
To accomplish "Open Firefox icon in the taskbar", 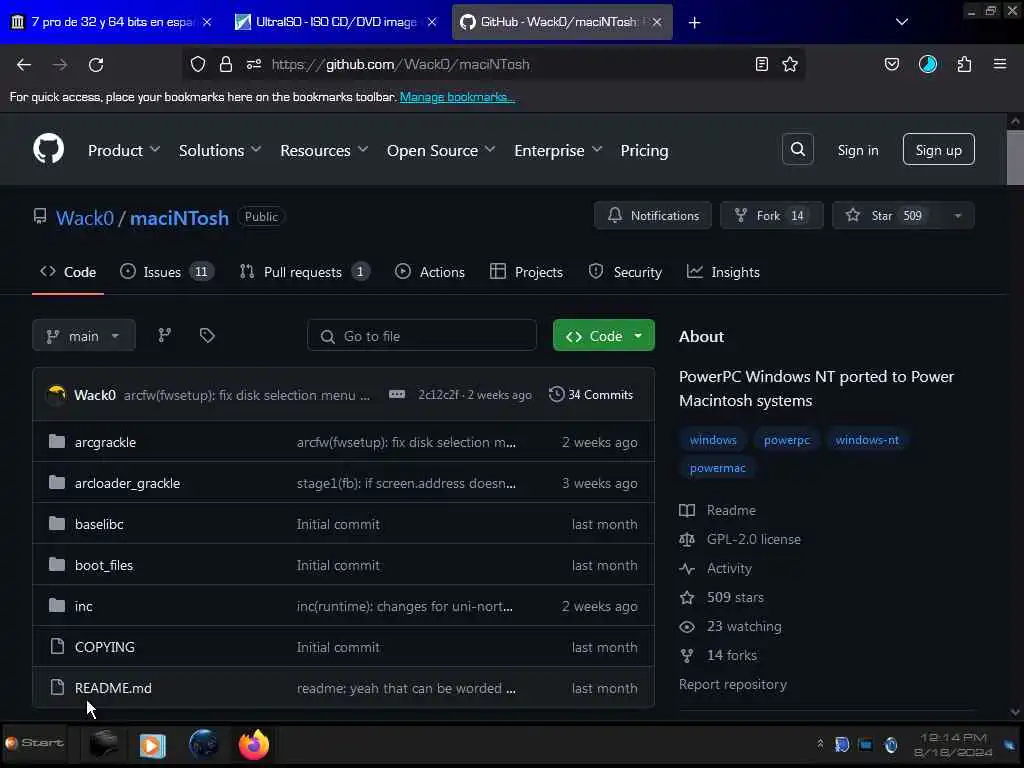I will (x=253, y=744).
